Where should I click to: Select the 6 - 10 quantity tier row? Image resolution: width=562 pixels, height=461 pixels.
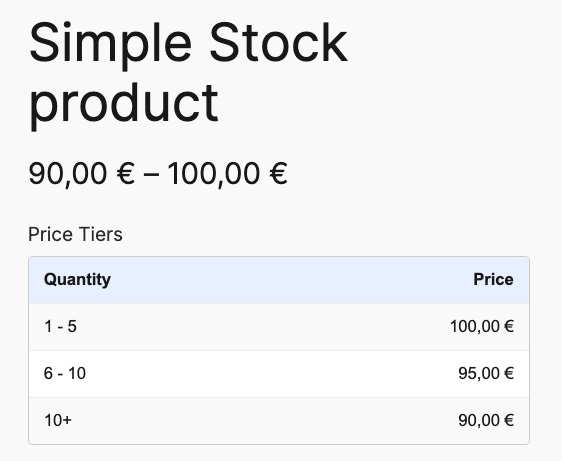(279, 374)
